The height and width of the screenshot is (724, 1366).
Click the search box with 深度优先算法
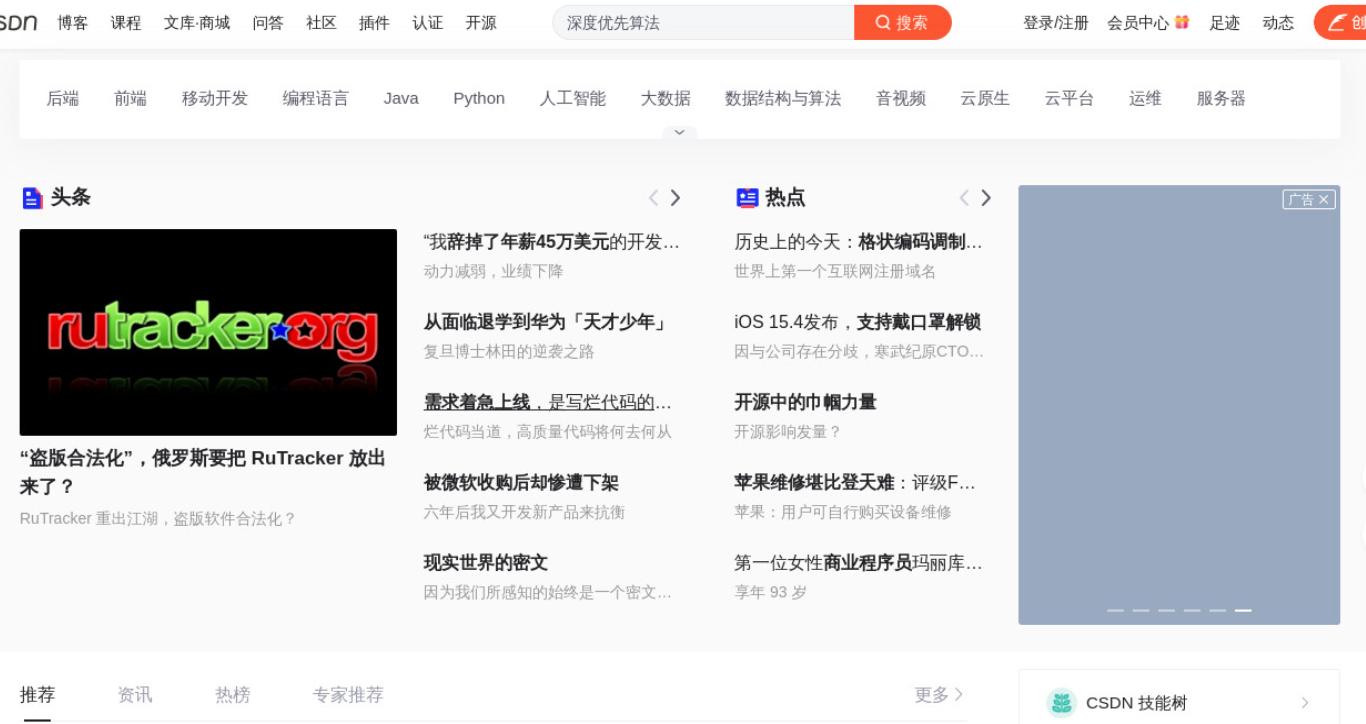tap(704, 22)
